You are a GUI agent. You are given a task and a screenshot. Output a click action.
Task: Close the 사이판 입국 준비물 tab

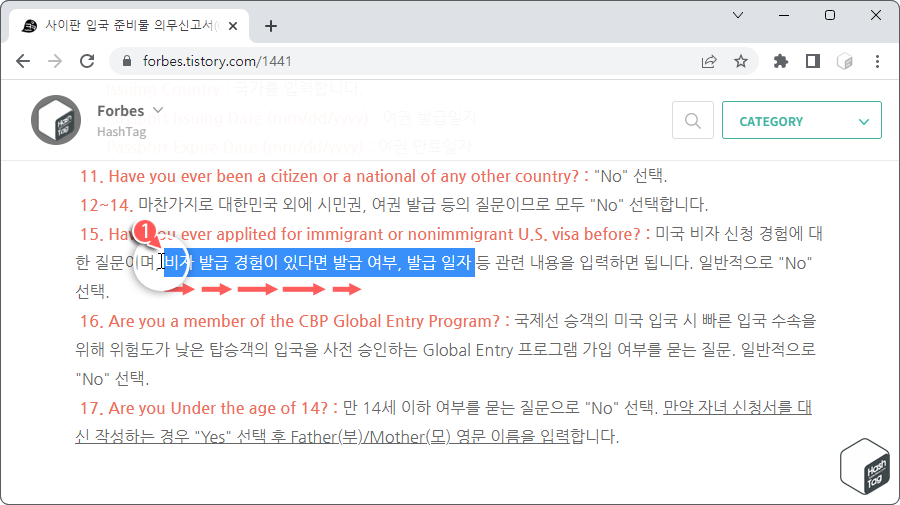pos(233,26)
